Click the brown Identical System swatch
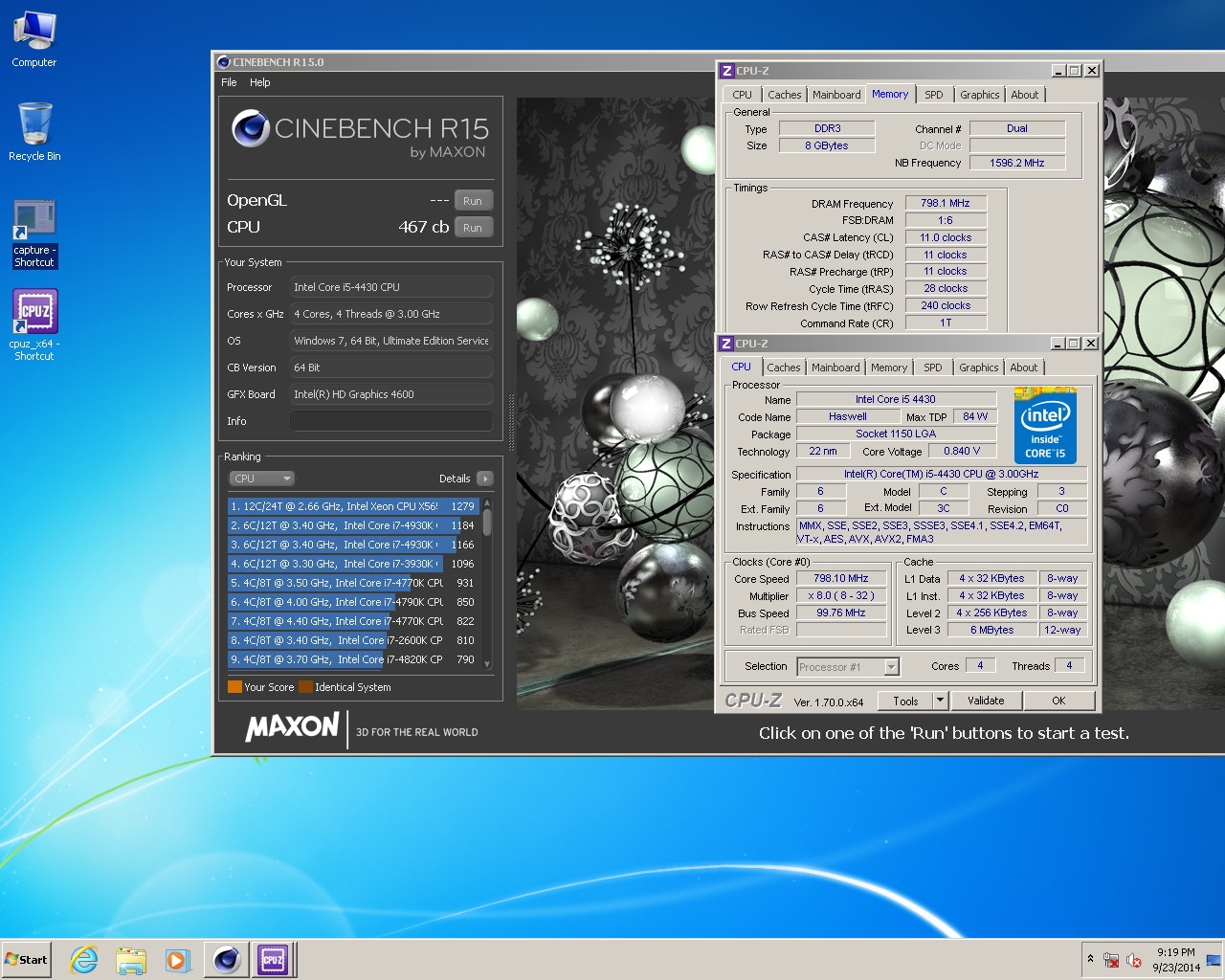 click(305, 687)
